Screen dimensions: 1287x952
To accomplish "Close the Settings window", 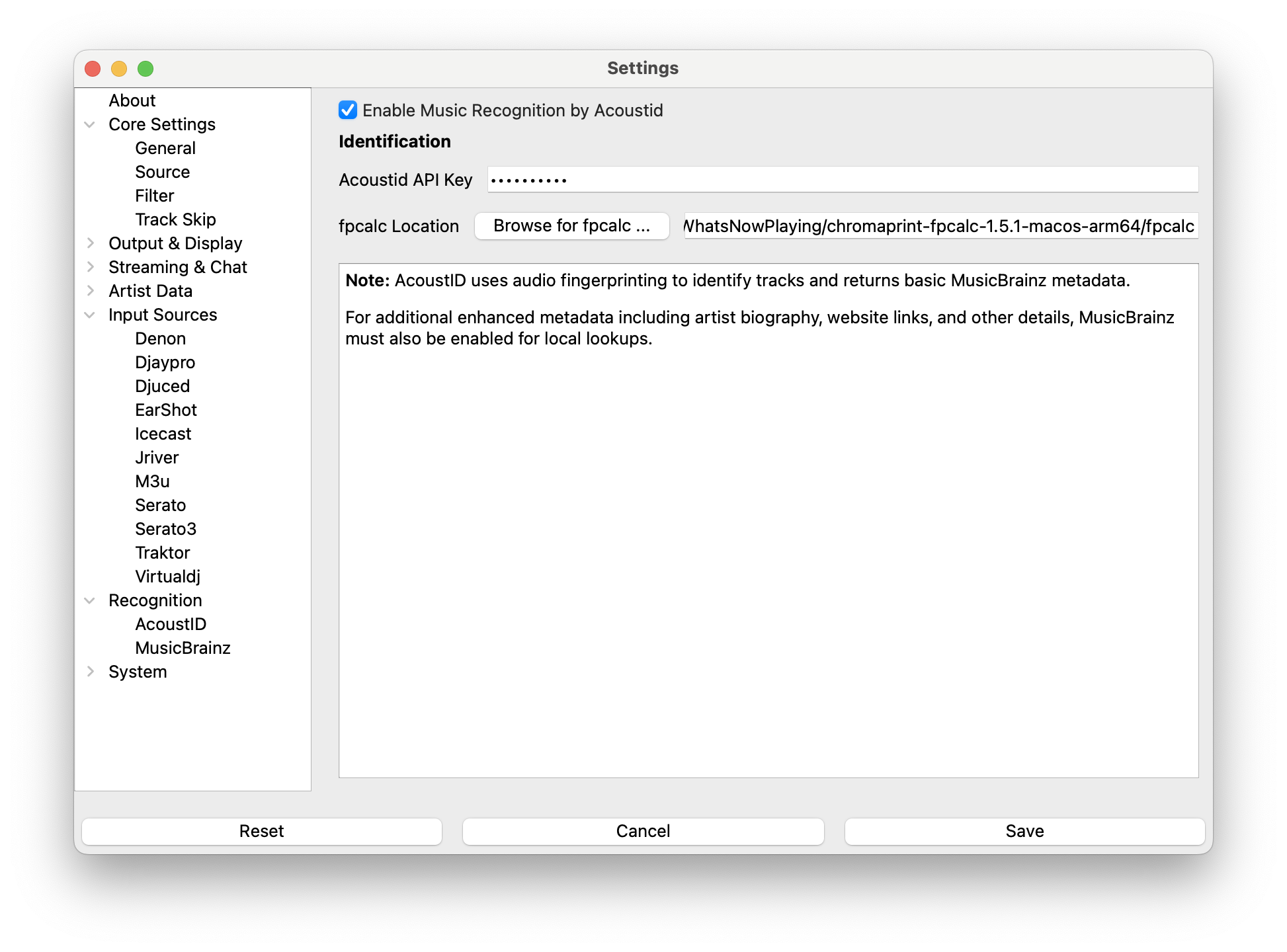I will 93,69.
